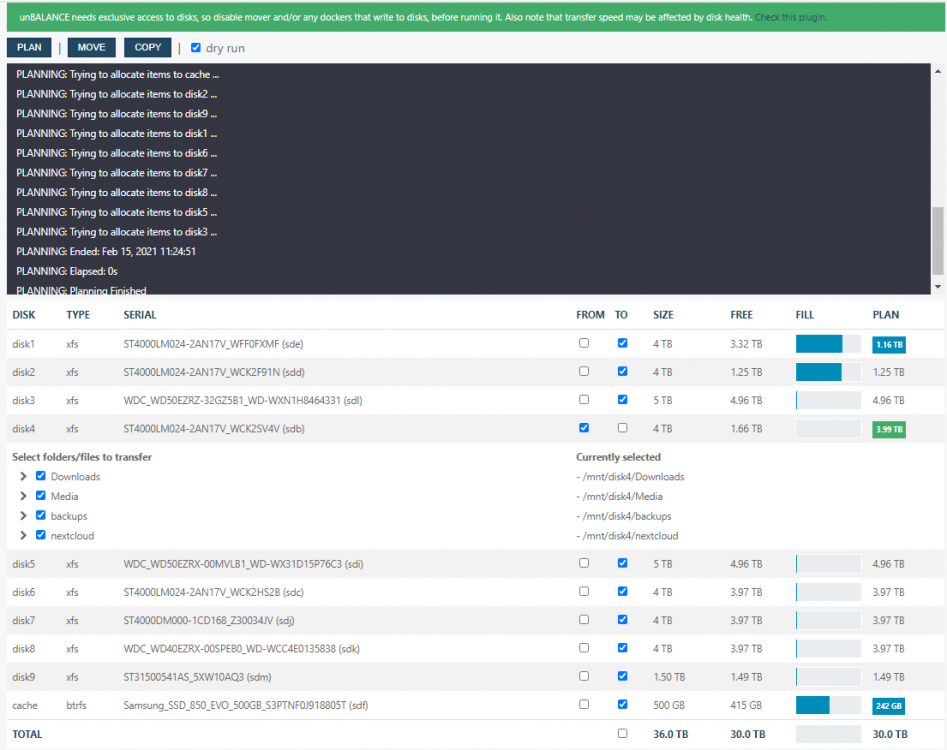
Task: Click the scroll up arrow of log panel
Action: click(938, 71)
